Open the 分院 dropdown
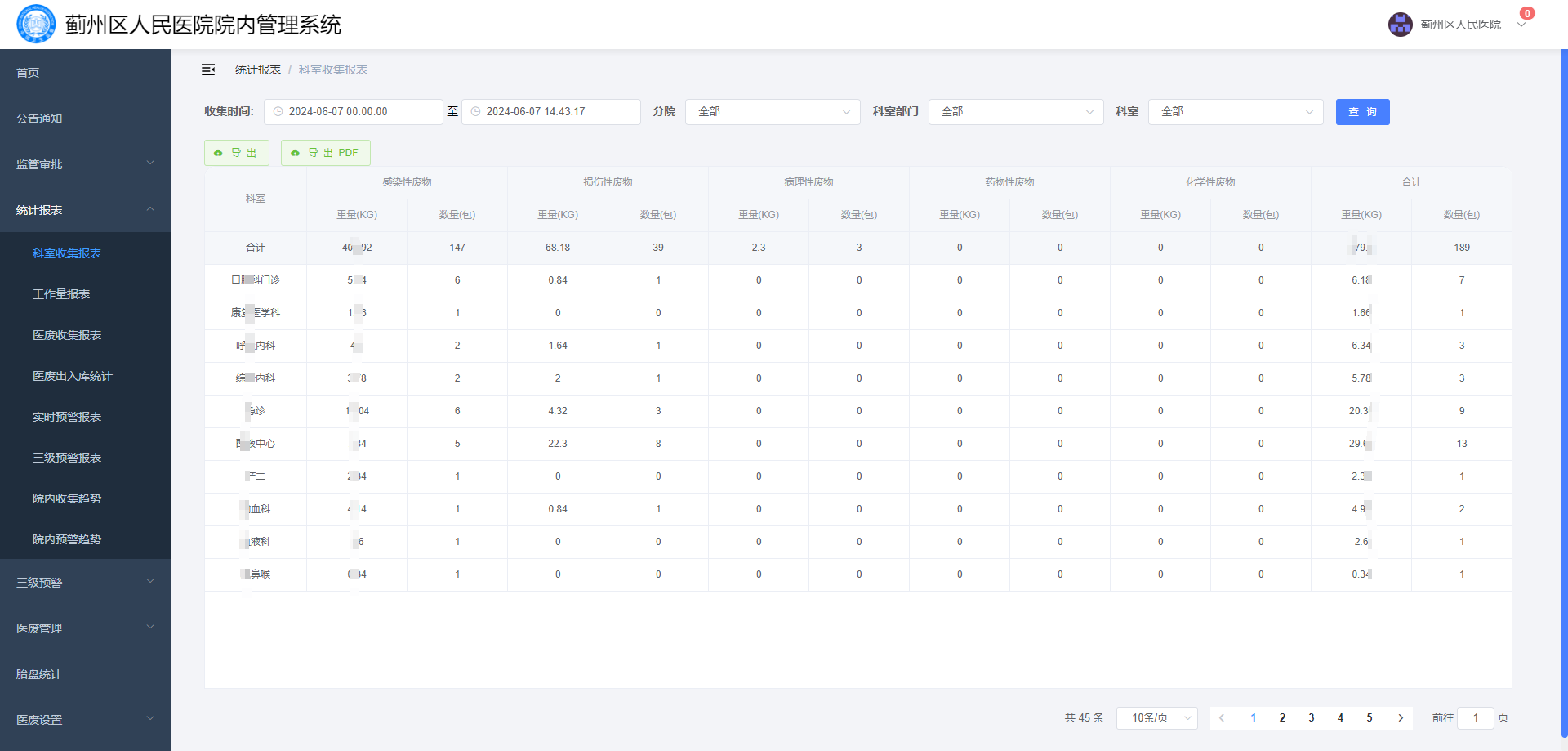1568x751 pixels. pyautogui.click(x=773, y=112)
